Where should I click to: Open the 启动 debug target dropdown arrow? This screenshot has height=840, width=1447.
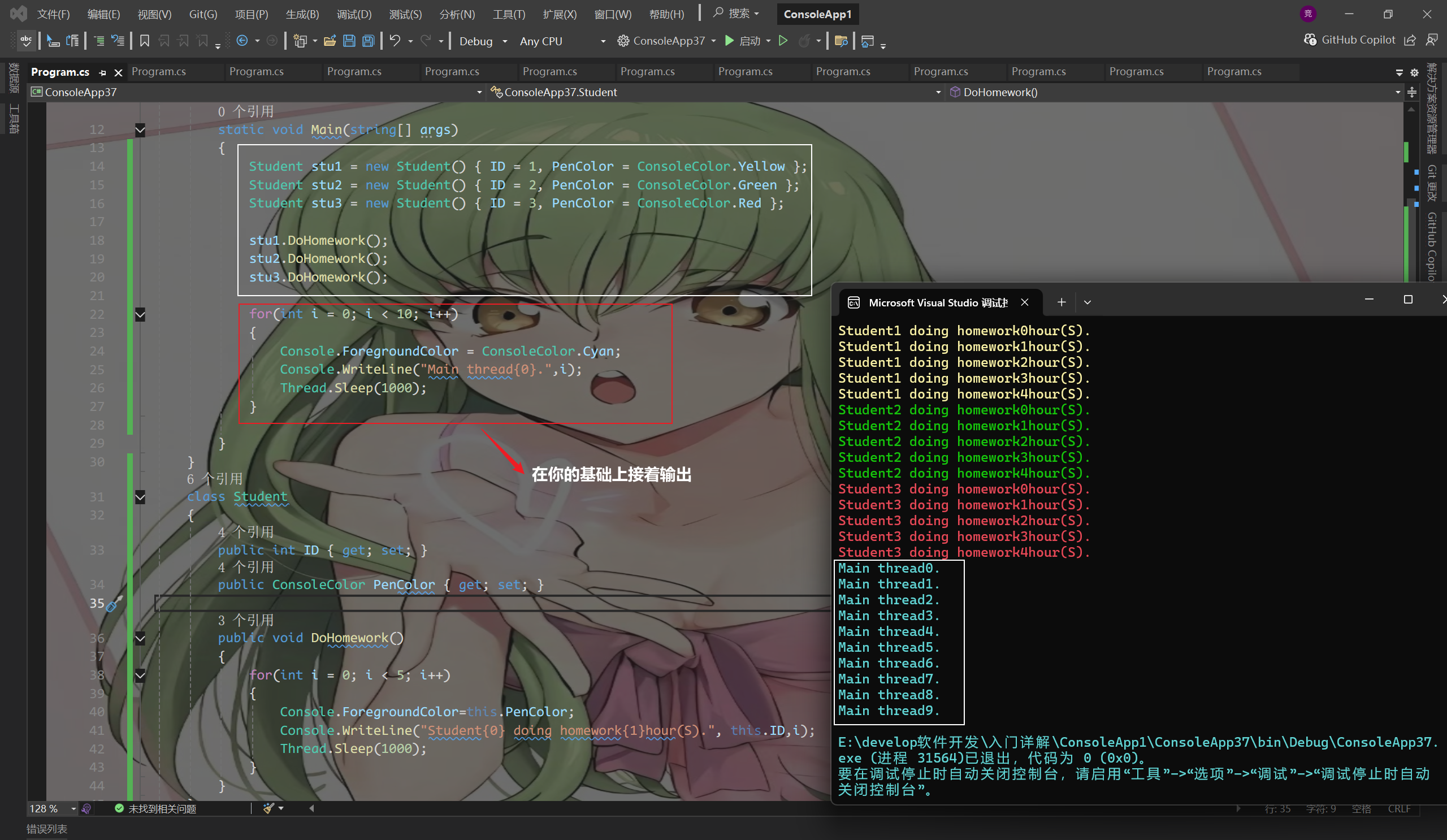coord(768,41)
